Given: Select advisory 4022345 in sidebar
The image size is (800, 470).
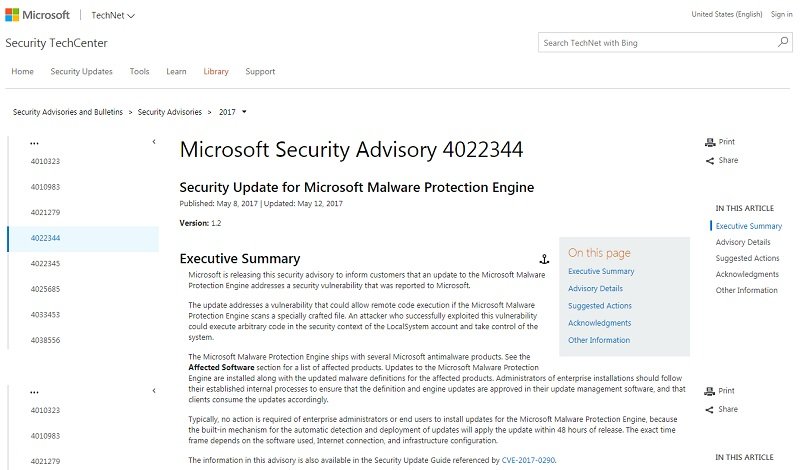Looking at the screenshot, I should (45, 264).
